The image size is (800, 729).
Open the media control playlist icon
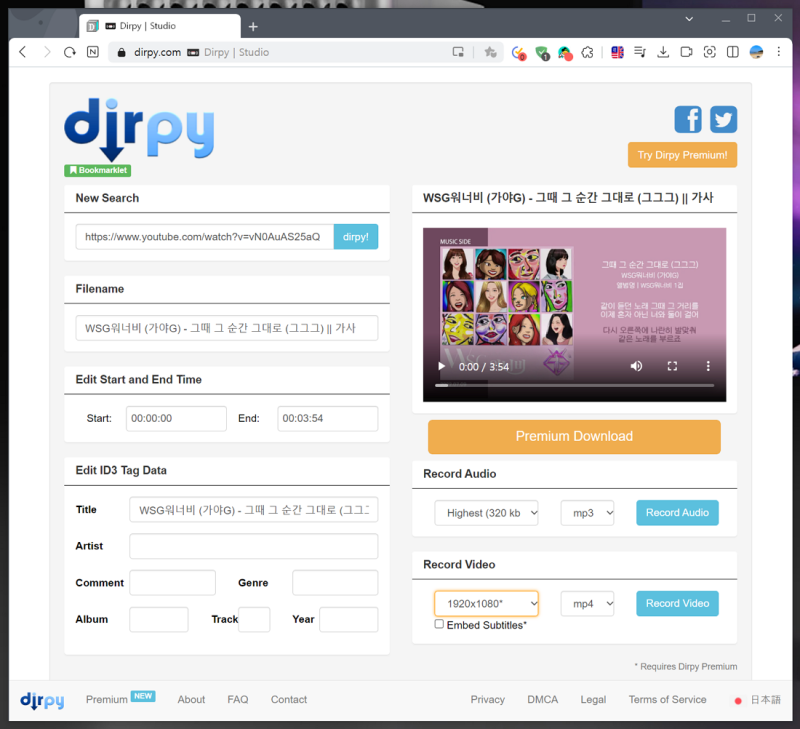coord(640,52)
